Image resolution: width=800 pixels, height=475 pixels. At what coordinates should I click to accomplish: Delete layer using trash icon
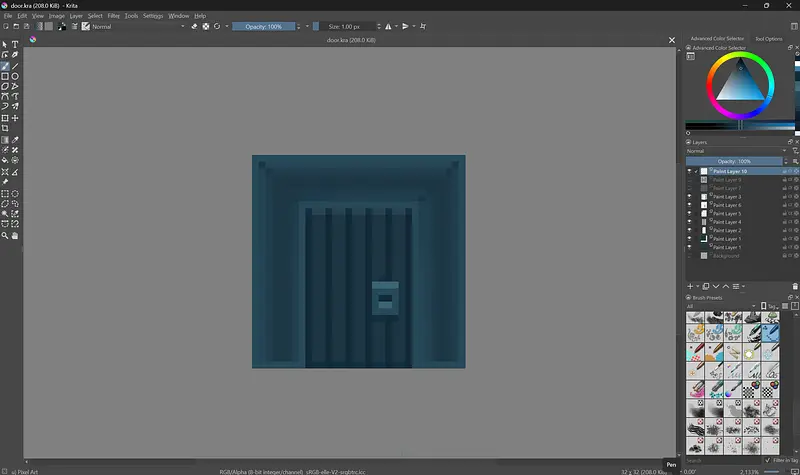795,286
